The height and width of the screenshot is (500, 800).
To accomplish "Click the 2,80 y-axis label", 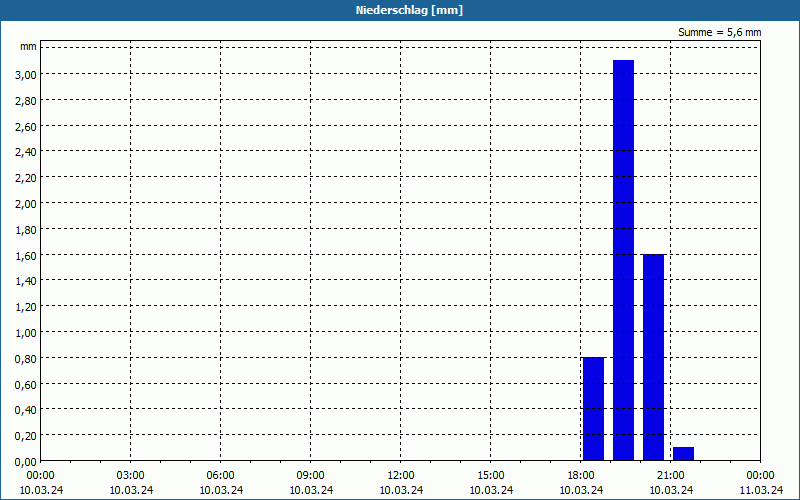I will click(26, 101).
